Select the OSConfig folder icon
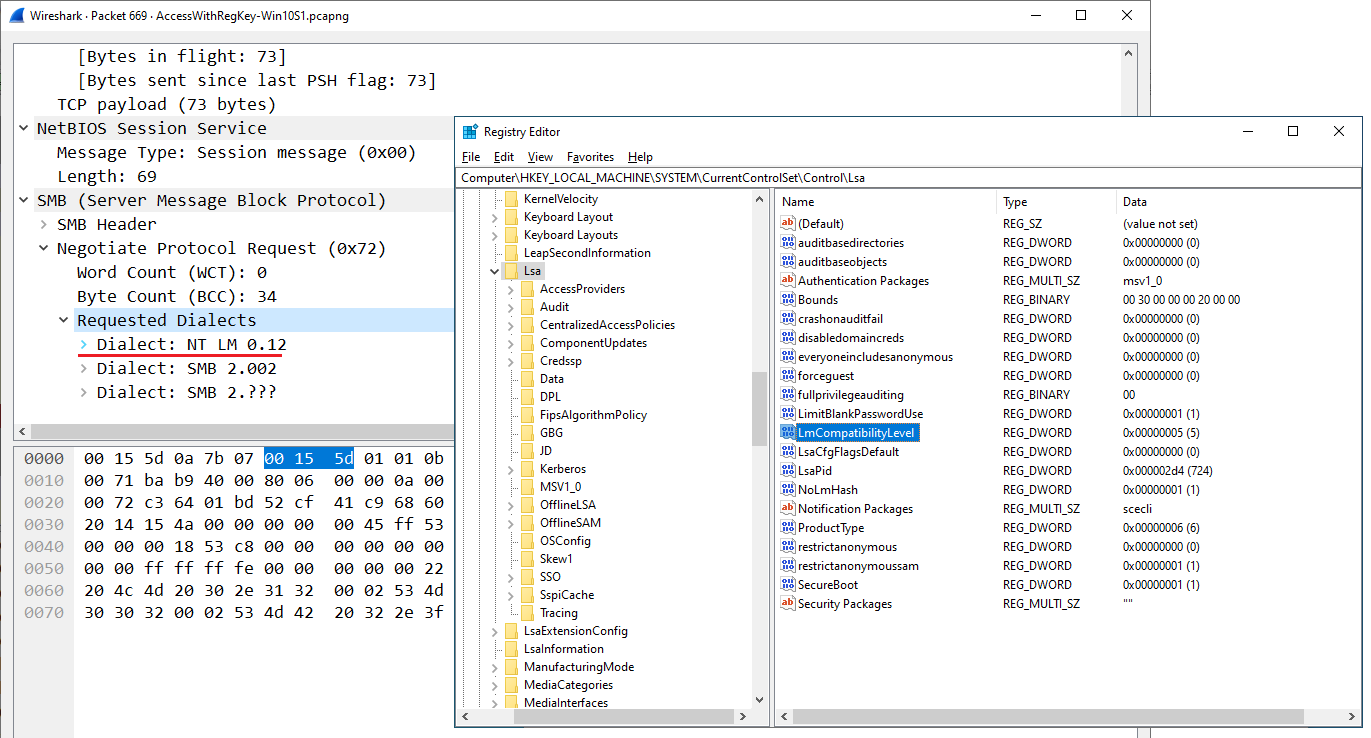Image resolution: width=1371 pixels, height=738 pixels. click(526, 541)
